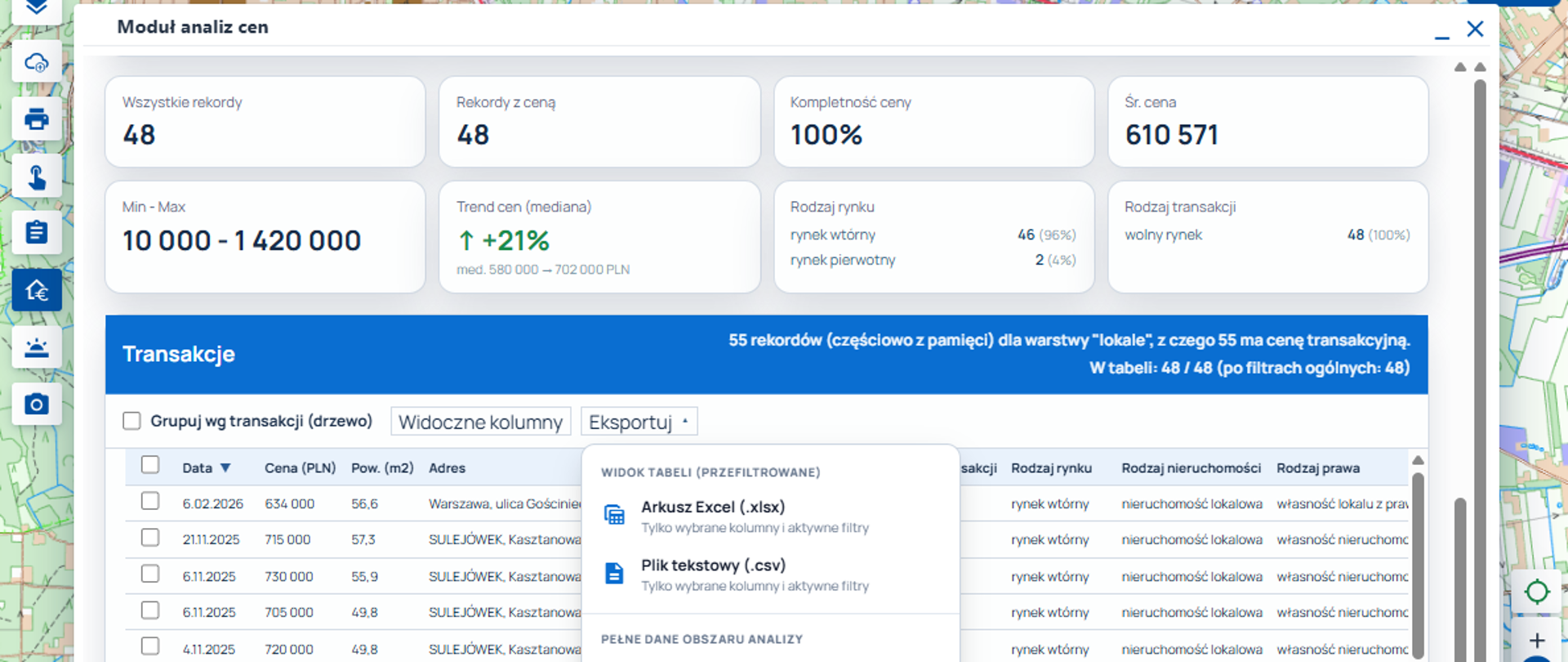The image size is (1568, 662).
Task: Tick the select-all checkbox in table header
Action: coord(150,465)
